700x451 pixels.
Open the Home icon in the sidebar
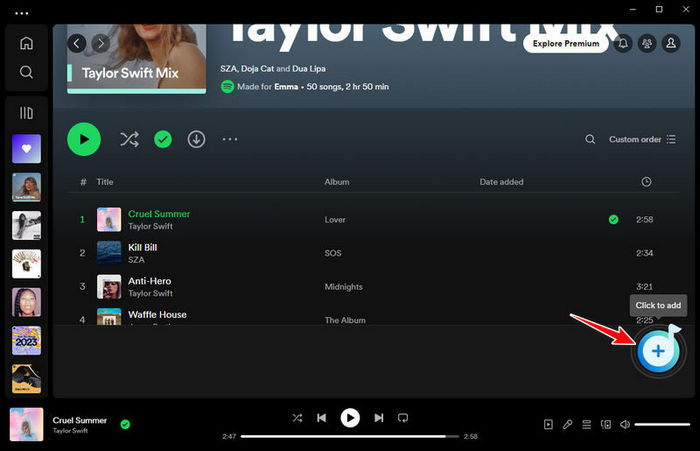(x=26, y=43)
